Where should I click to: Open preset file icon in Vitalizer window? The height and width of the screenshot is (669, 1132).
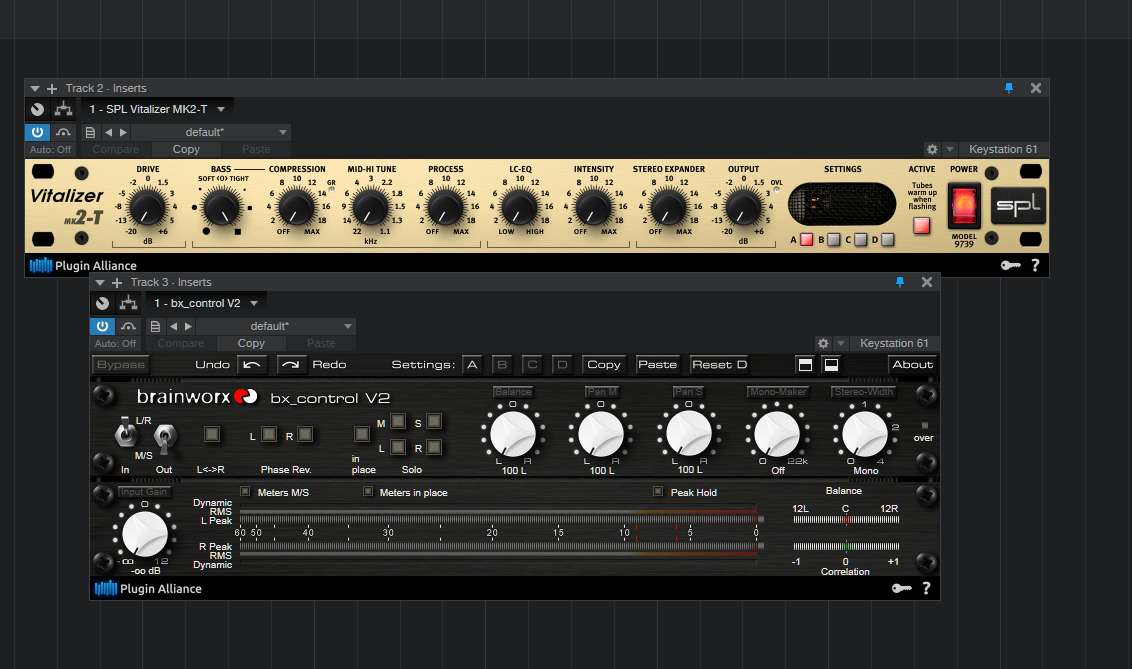coord(90,132)
